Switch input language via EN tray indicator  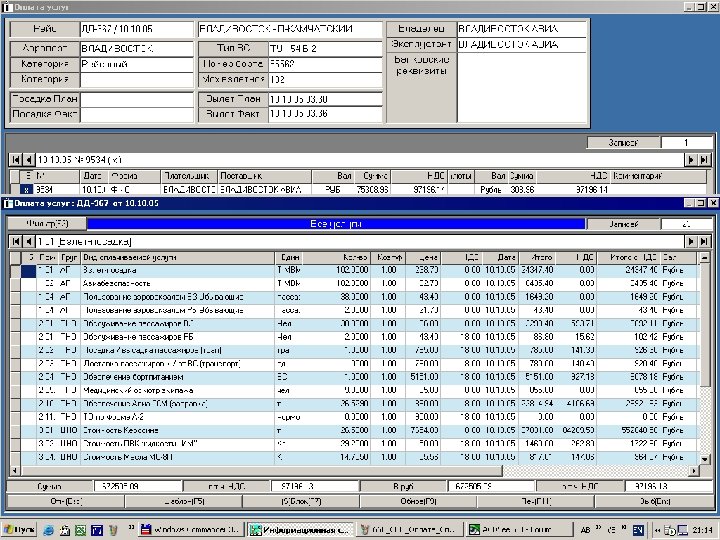pos(638,530)
